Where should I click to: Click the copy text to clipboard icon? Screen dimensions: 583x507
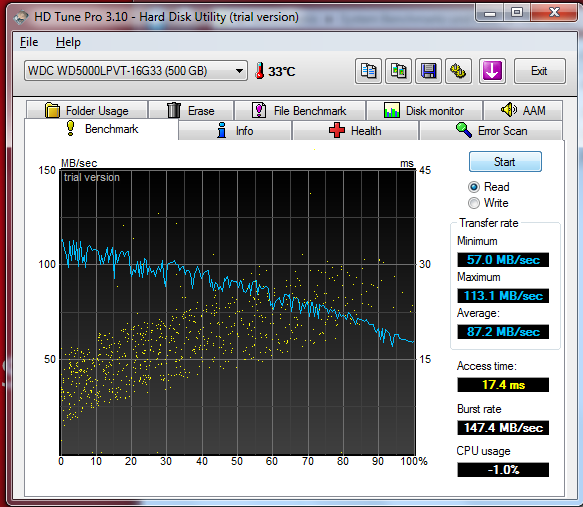click(x=368, y=71)
